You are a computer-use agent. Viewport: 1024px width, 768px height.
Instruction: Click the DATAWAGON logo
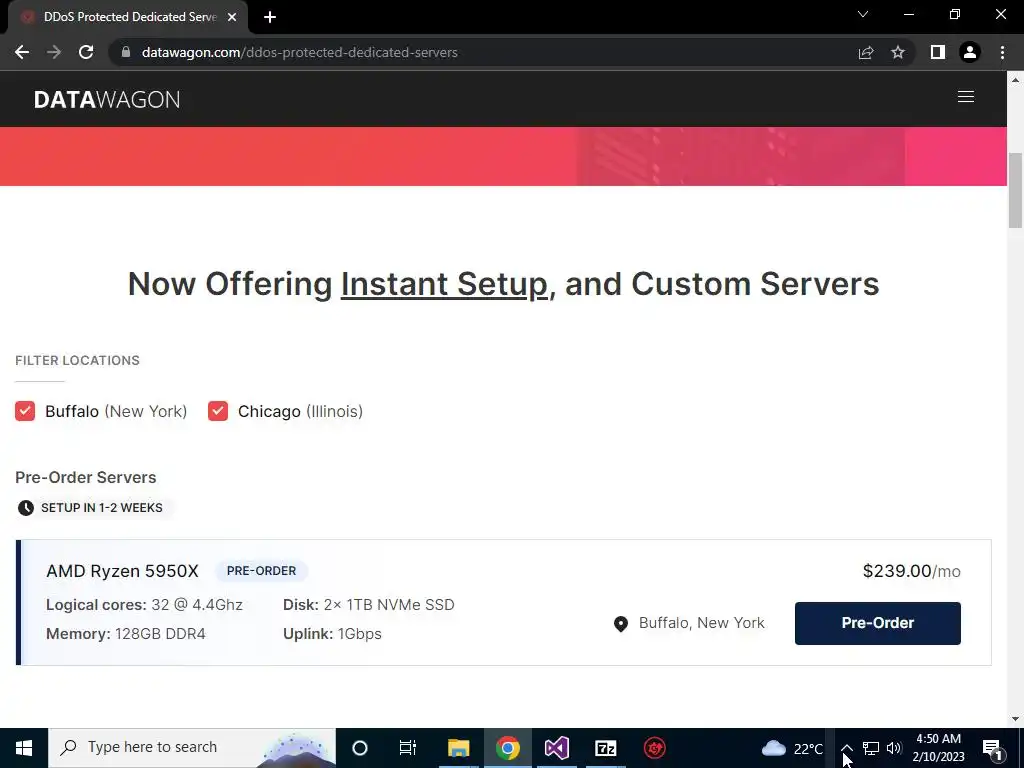tap(107, 99)
